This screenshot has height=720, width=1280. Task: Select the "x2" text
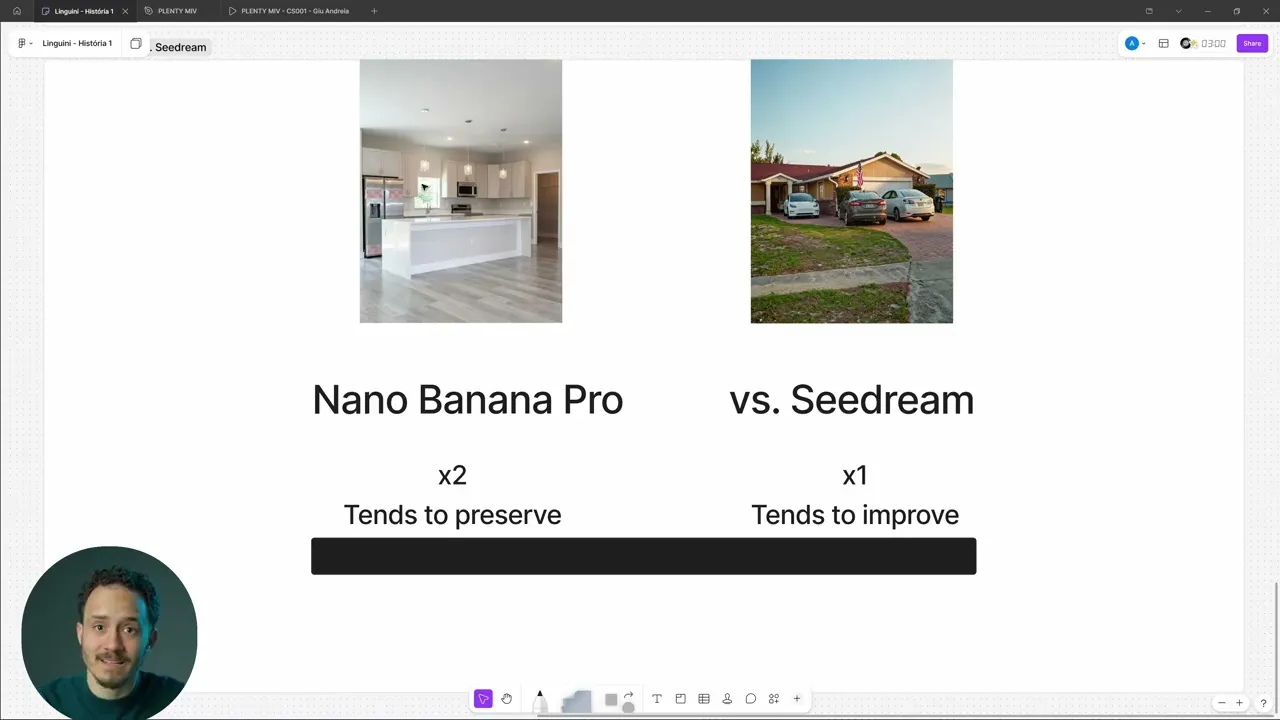(452, 475)
